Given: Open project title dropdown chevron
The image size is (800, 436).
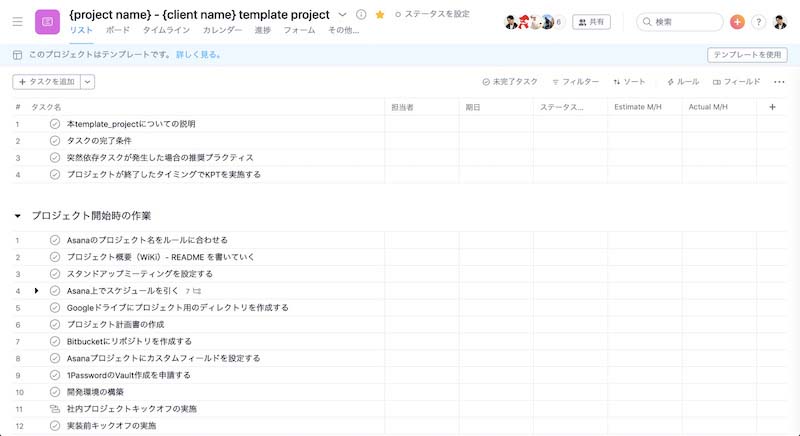Looking at the screenshot, I should pos(342,15).
